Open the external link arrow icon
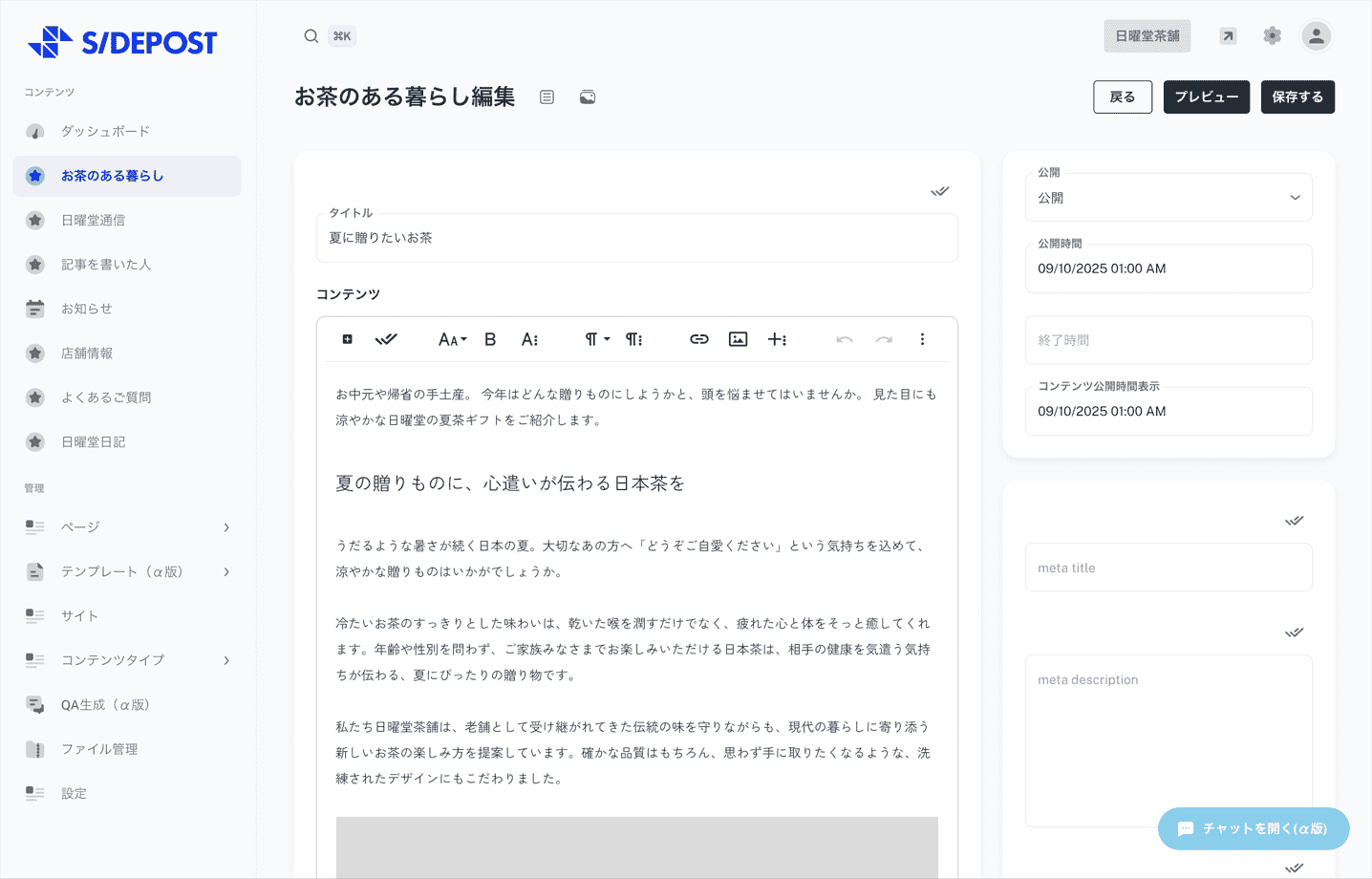Image resolution: width=1372 pixels, height=879 pixels. pos(1228,36)
